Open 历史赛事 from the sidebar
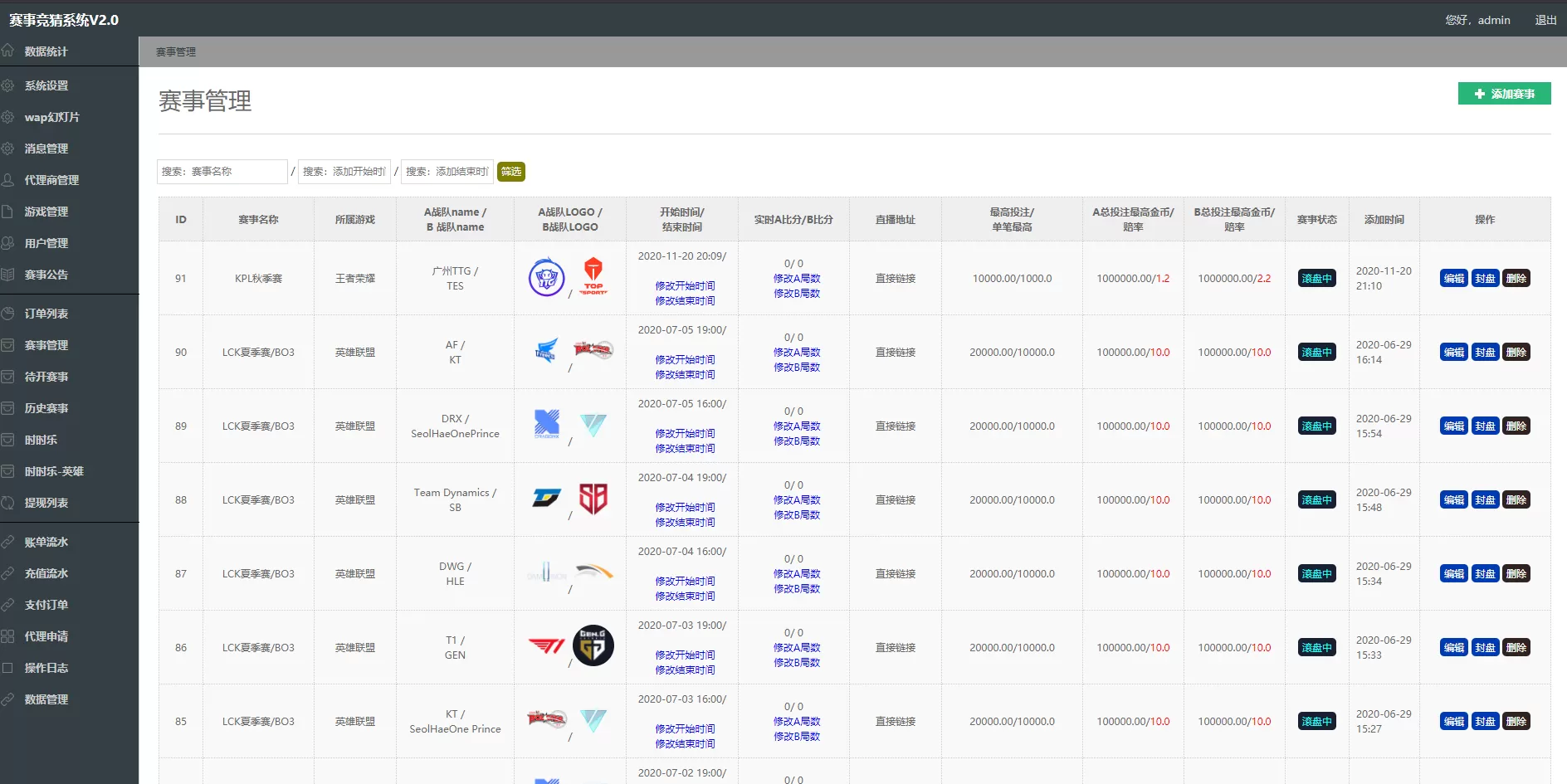 [x=46, y=408]
